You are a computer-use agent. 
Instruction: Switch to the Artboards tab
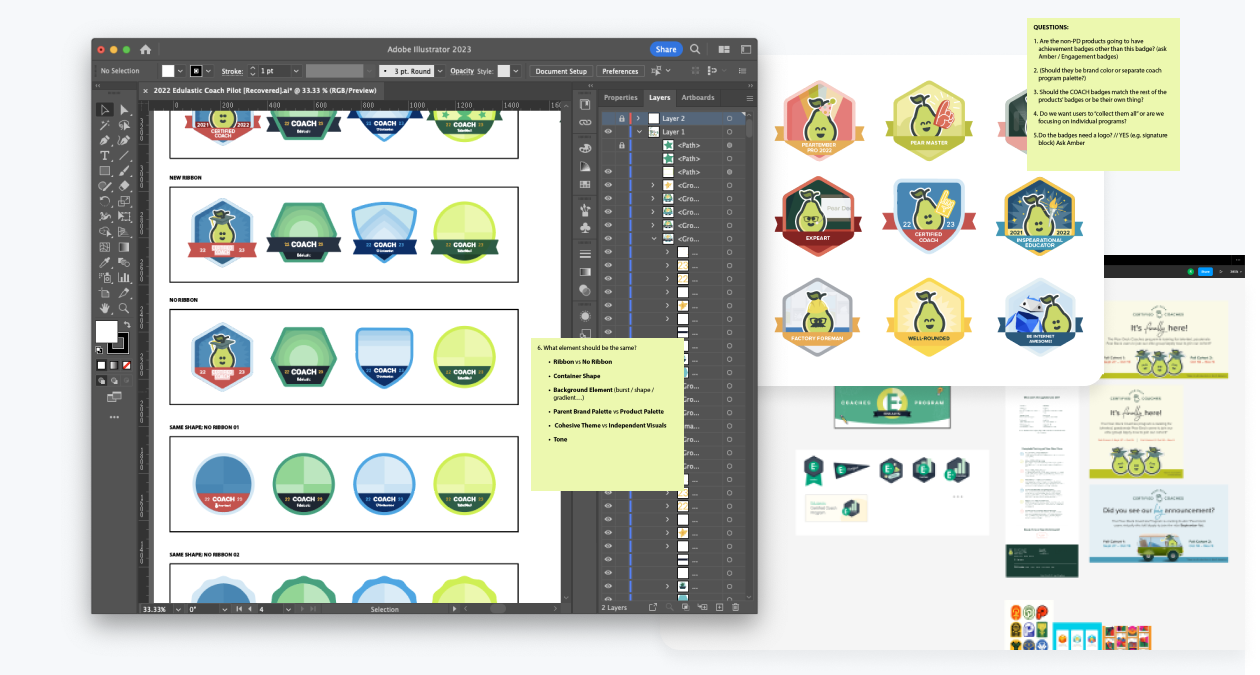coord(698,98)
